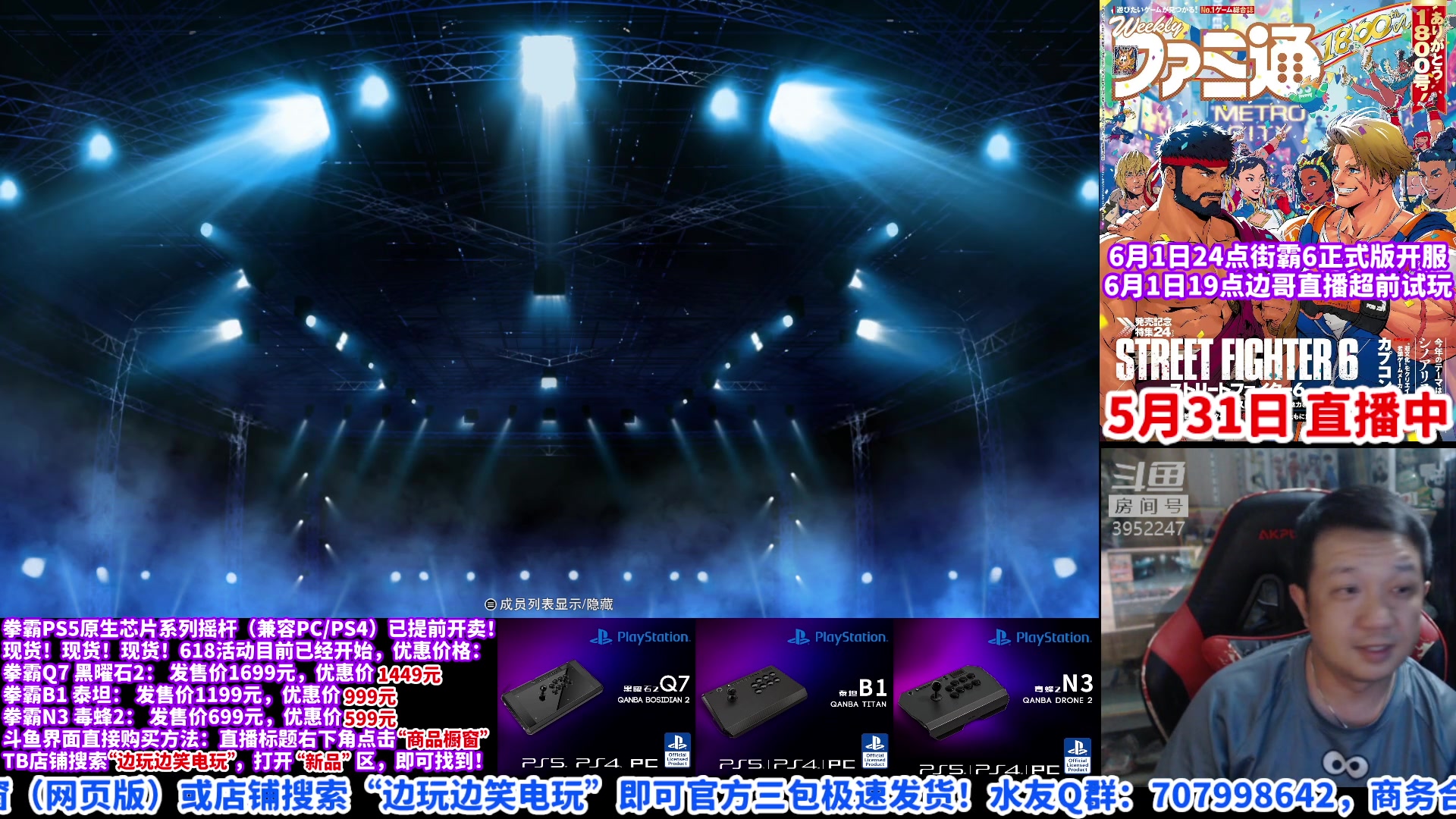Click the PlayStation logo on the B1 banner
Screen dimensions: 1456x819
point(838,637)
